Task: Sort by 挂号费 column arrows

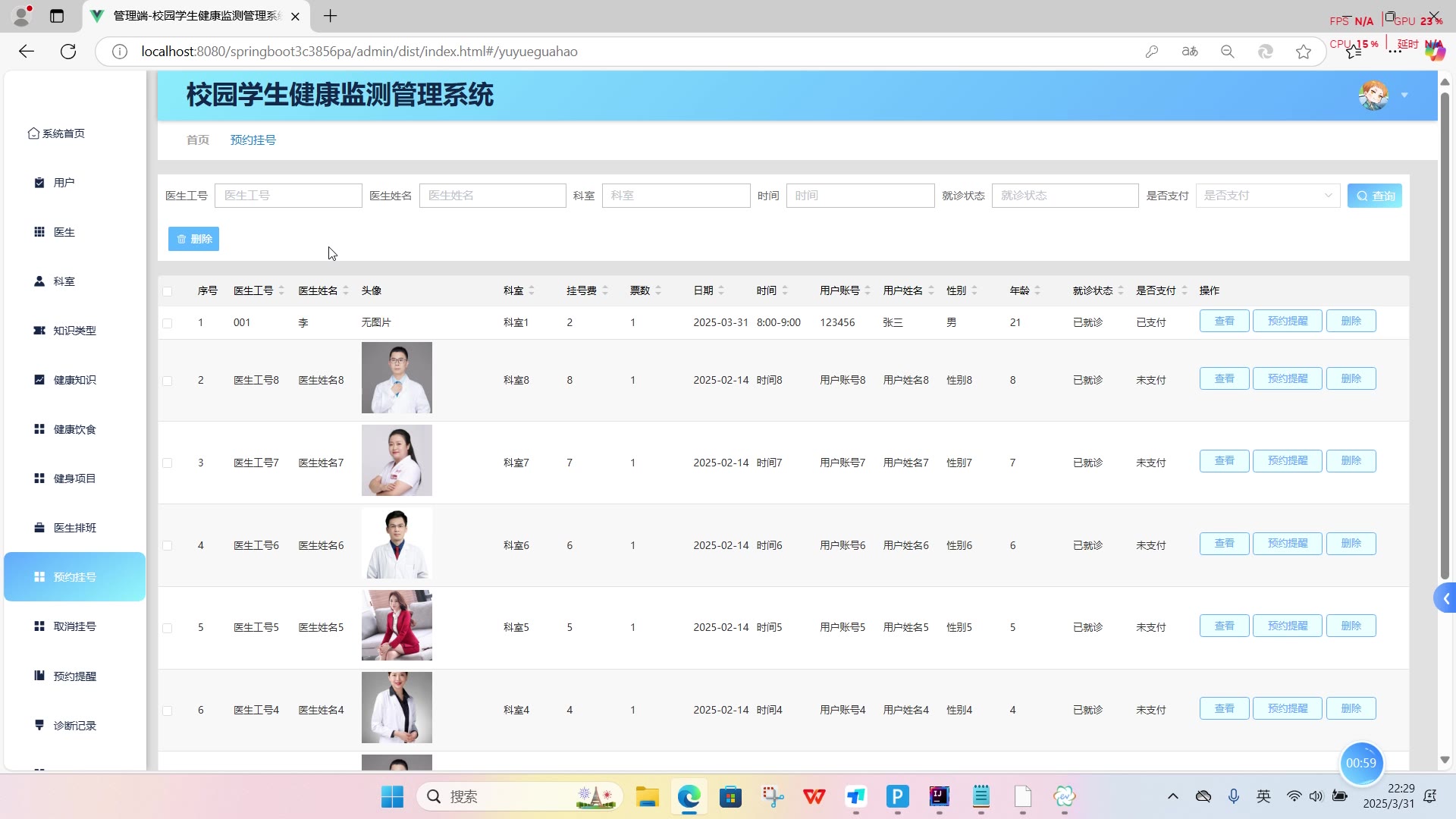Action: [605, 290]
